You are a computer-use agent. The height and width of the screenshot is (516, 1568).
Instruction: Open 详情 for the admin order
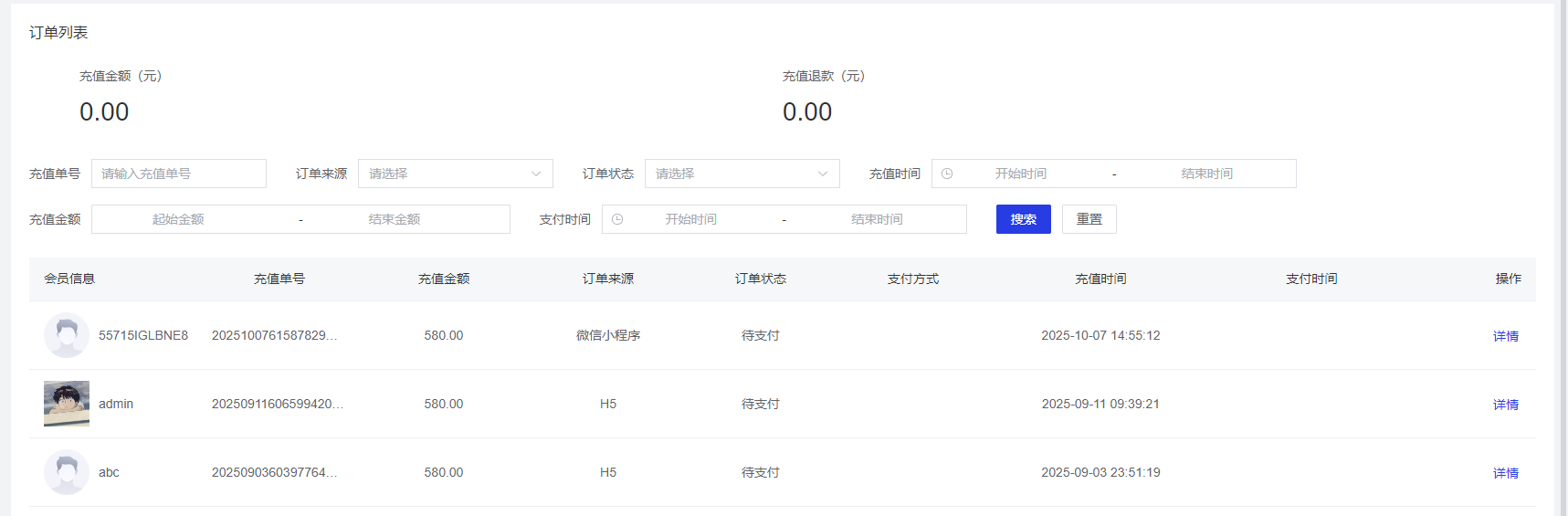(1505, 405)
